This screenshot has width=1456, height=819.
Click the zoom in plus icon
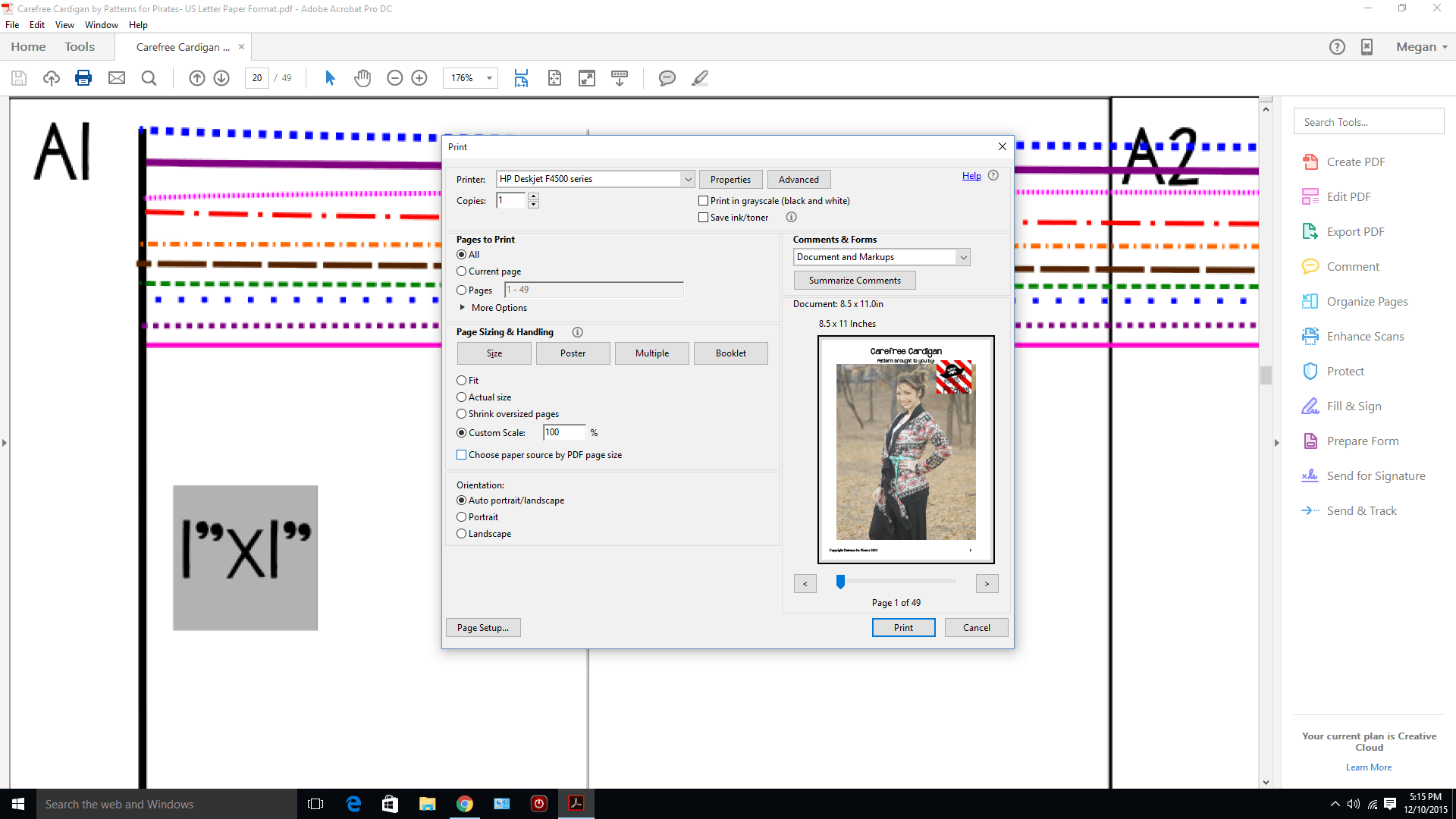[x=419, y=78]
